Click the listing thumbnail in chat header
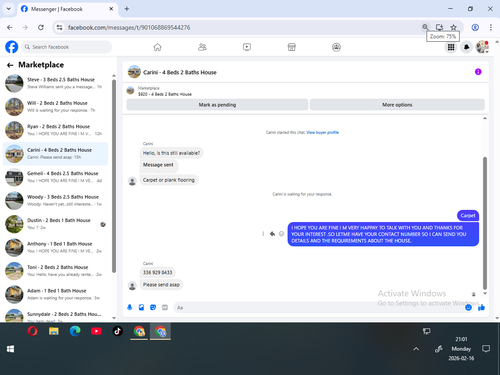Viewport: 500px width, 375px height. click(134, 72)
